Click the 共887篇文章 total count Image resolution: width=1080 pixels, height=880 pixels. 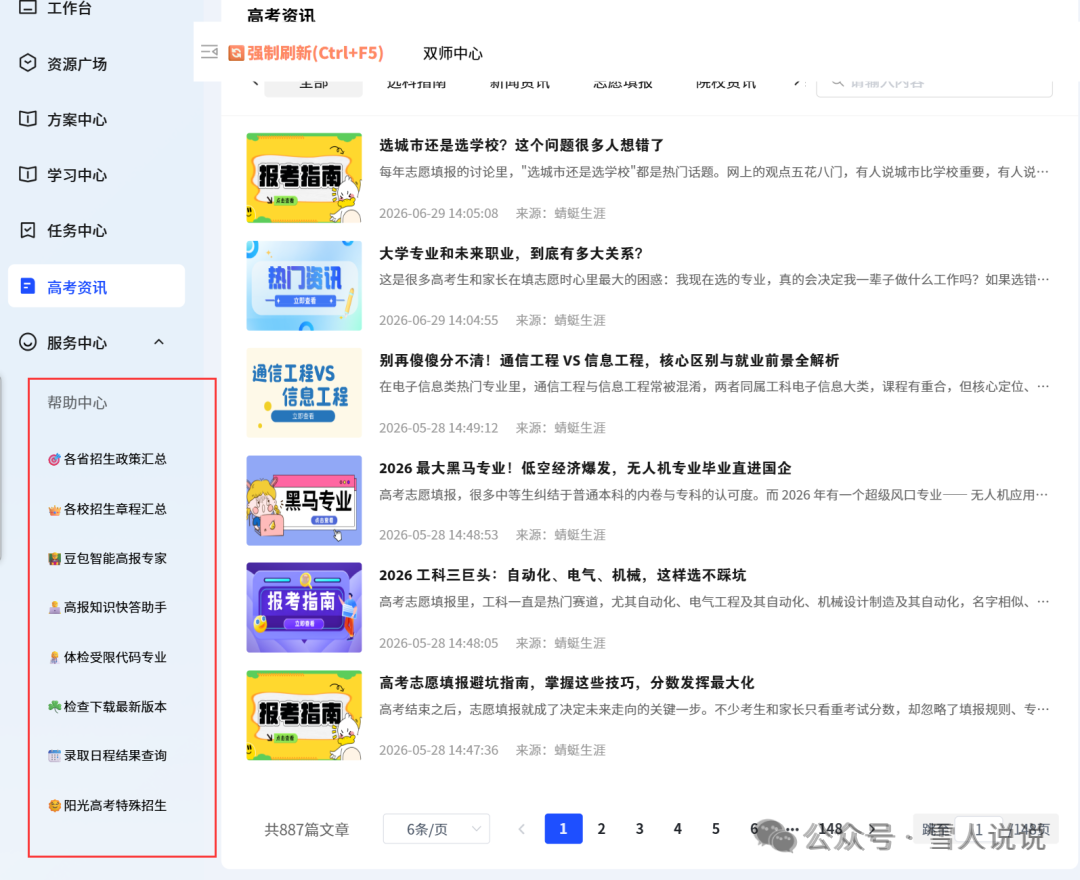307,830
